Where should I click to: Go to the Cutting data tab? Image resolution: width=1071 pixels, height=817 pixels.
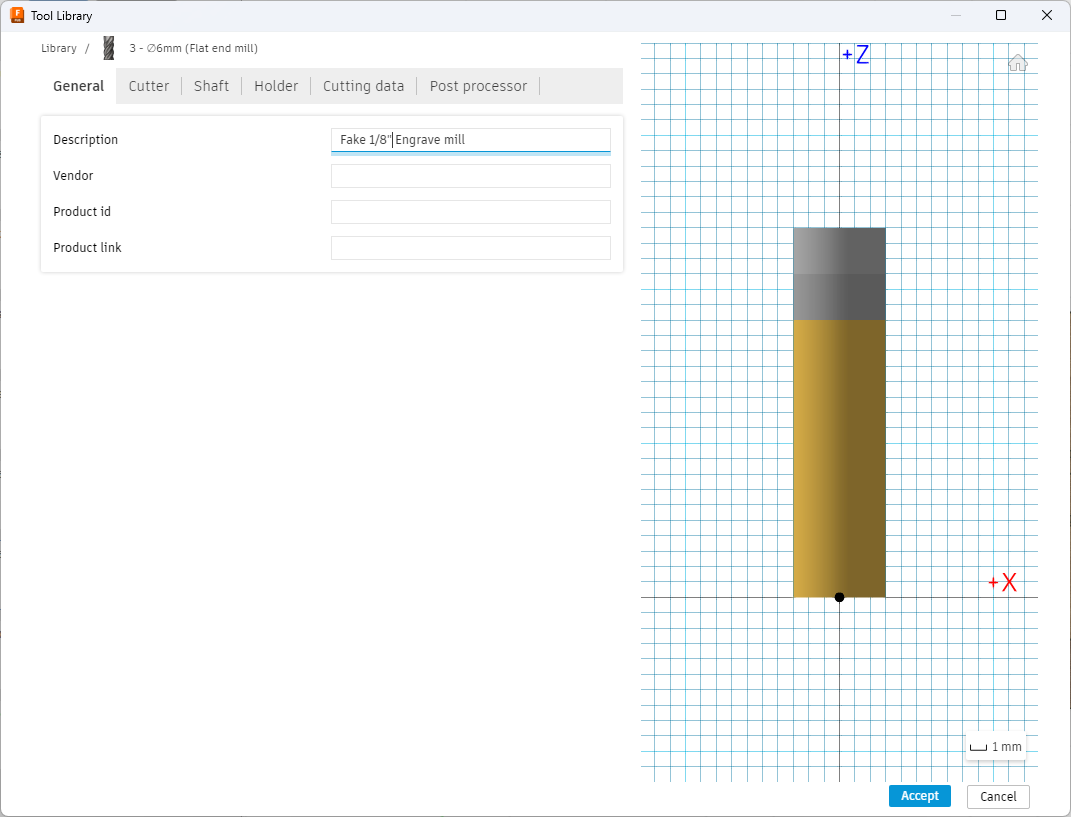point(363,86)
